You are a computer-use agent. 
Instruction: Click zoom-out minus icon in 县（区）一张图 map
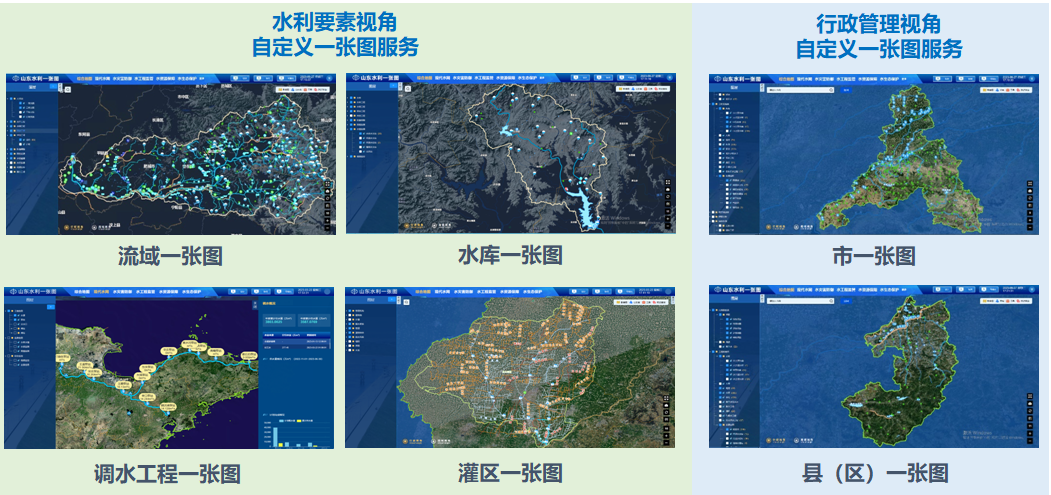pyautogui.click(x=1030, y=441)
